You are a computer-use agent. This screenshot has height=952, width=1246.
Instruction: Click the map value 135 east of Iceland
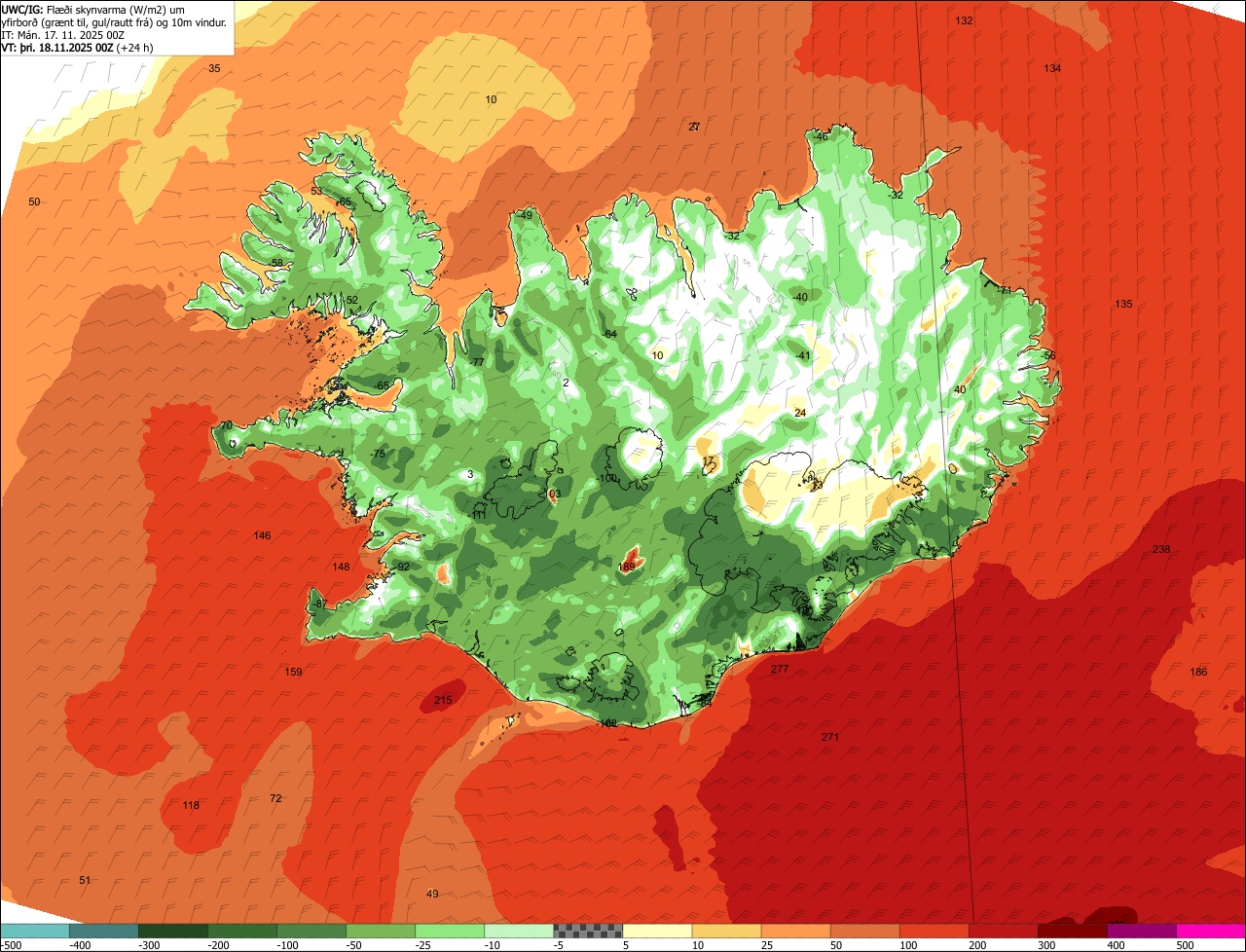1123,305
